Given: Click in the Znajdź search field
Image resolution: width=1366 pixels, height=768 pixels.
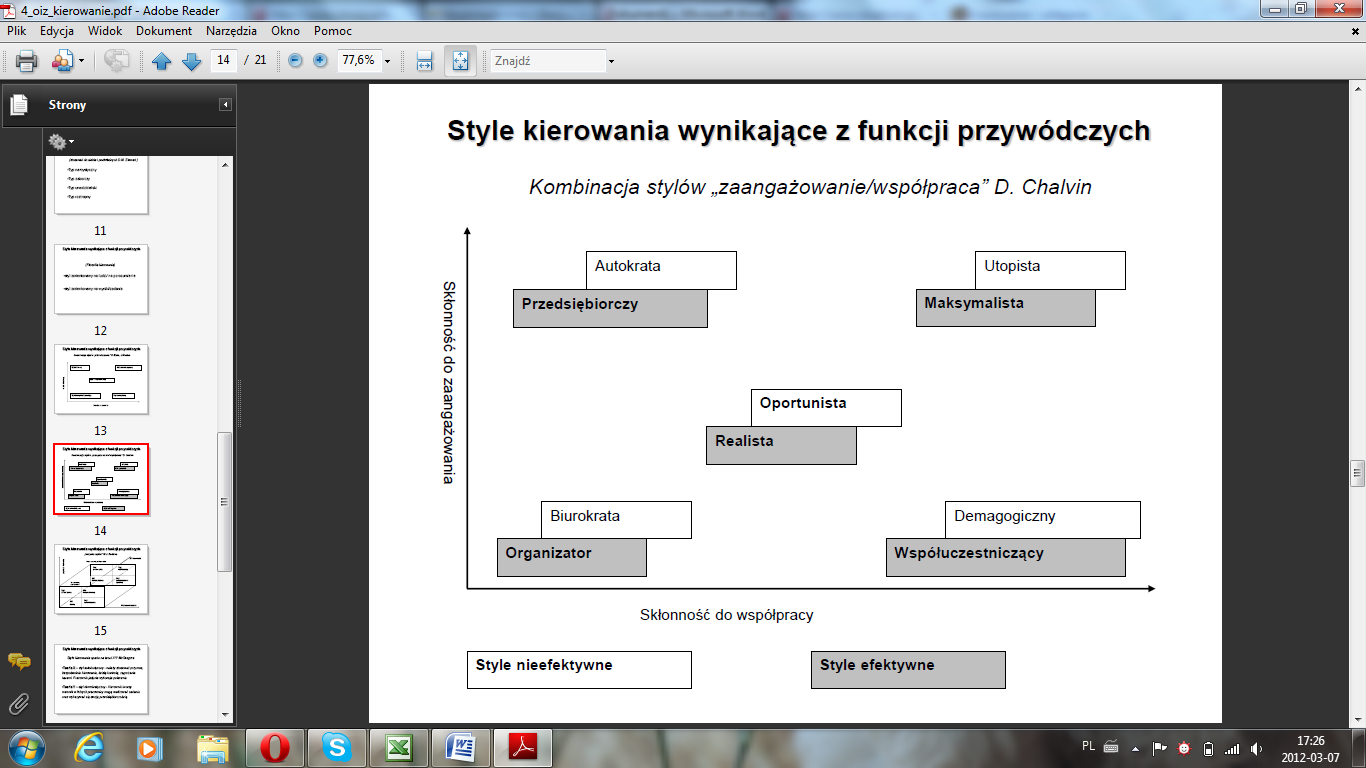Looking at the screenshot, I should (548, 61).
